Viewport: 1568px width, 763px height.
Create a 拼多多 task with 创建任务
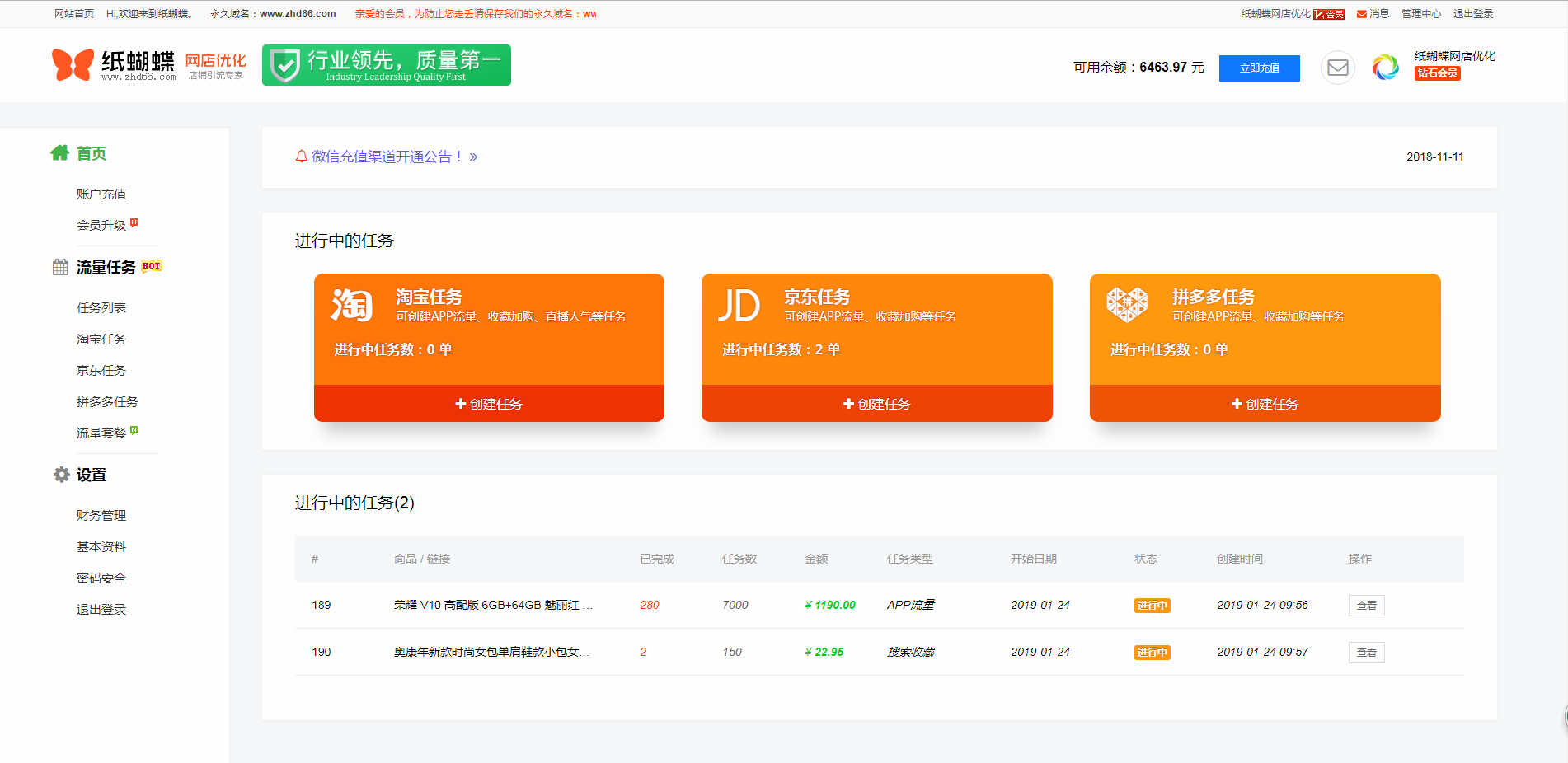point(1265,404)
